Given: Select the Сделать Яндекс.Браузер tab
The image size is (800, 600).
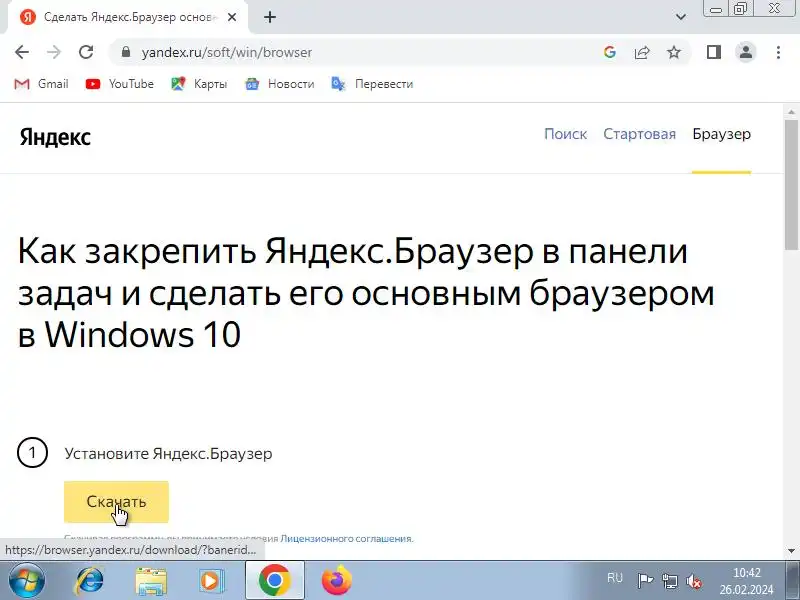Looking at the screenshot, I should [128, 17].
